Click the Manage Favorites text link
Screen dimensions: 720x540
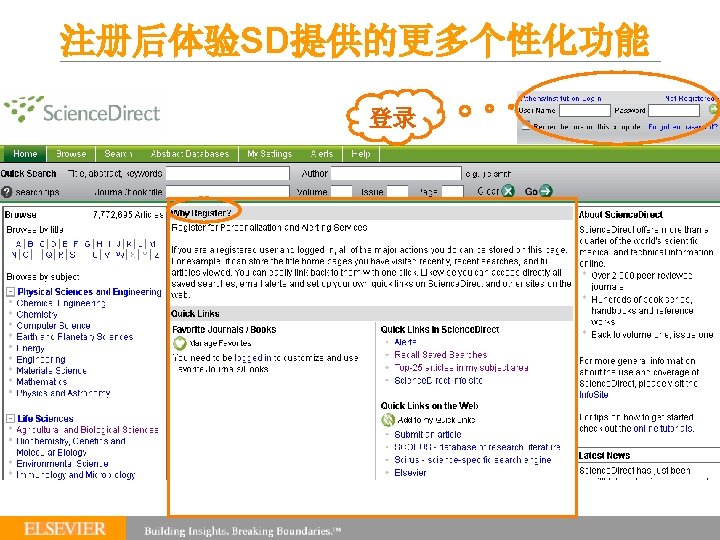pos(220,343)
